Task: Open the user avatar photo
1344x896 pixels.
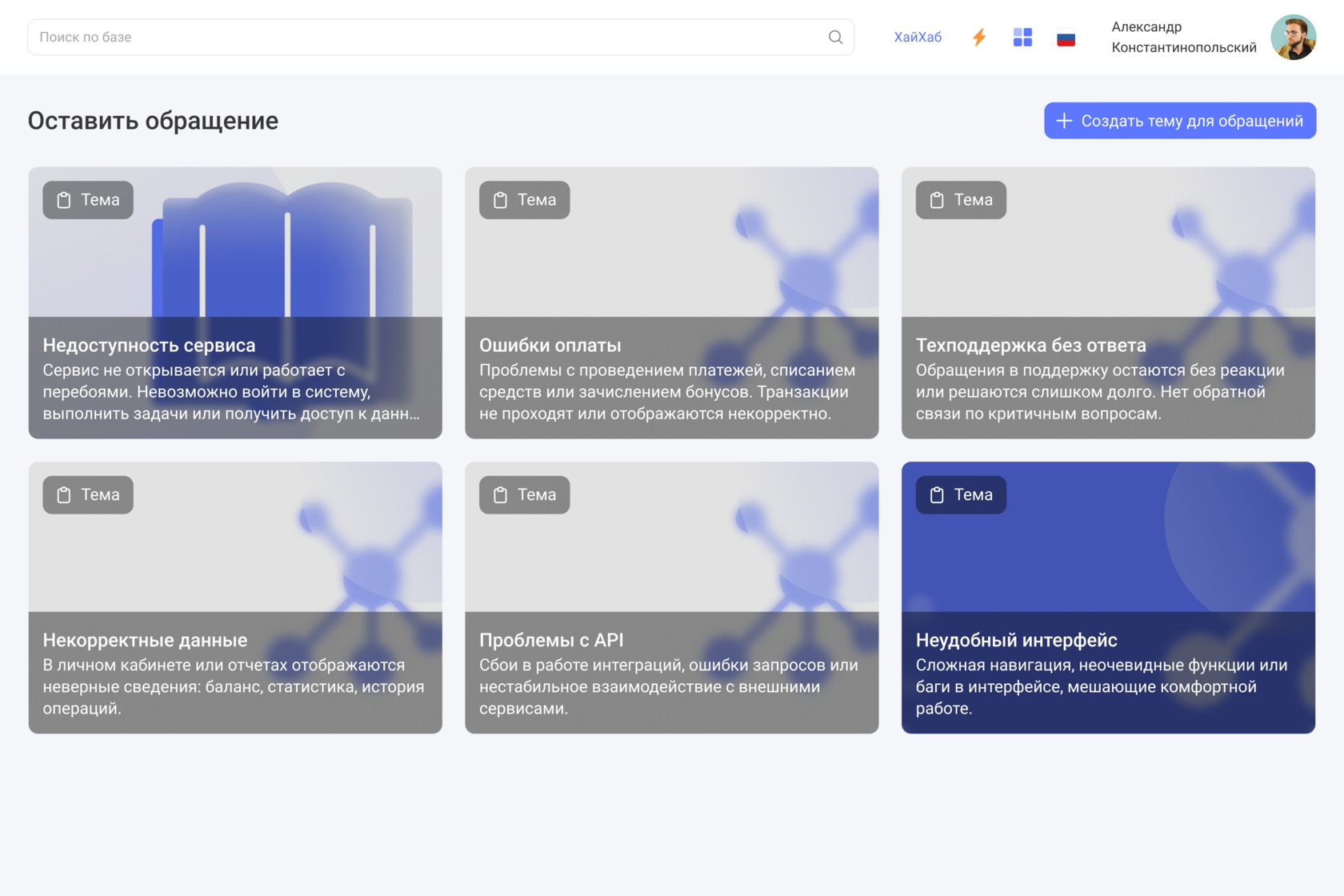Action: click(1293, 37)
